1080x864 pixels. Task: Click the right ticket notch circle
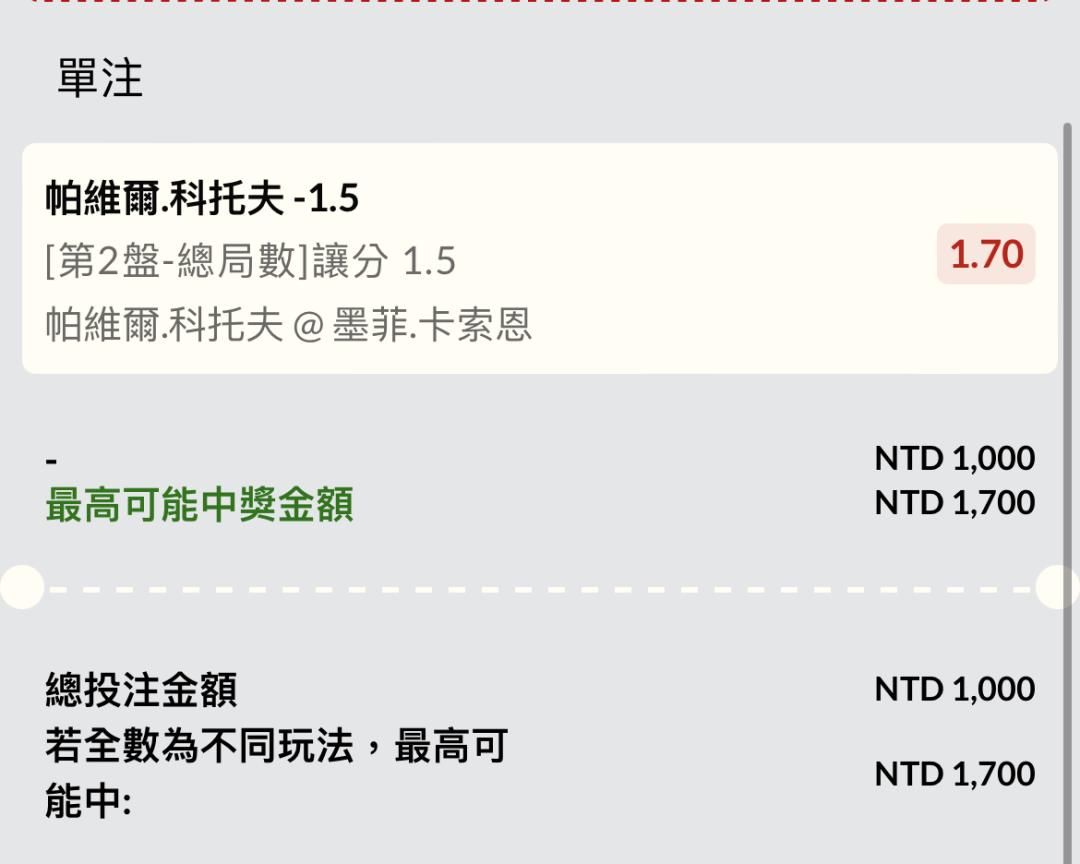point(1058,587)
